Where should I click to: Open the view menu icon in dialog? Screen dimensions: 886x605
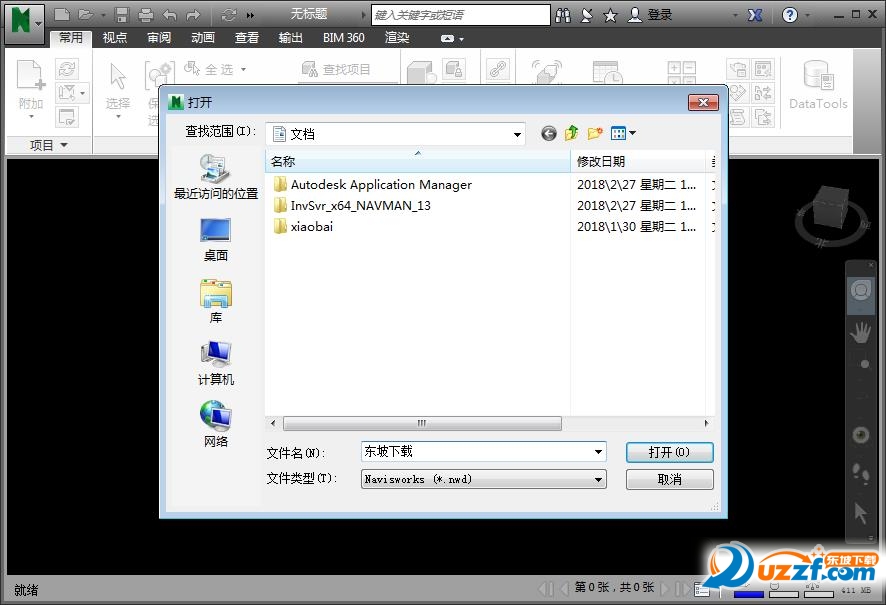623,133
